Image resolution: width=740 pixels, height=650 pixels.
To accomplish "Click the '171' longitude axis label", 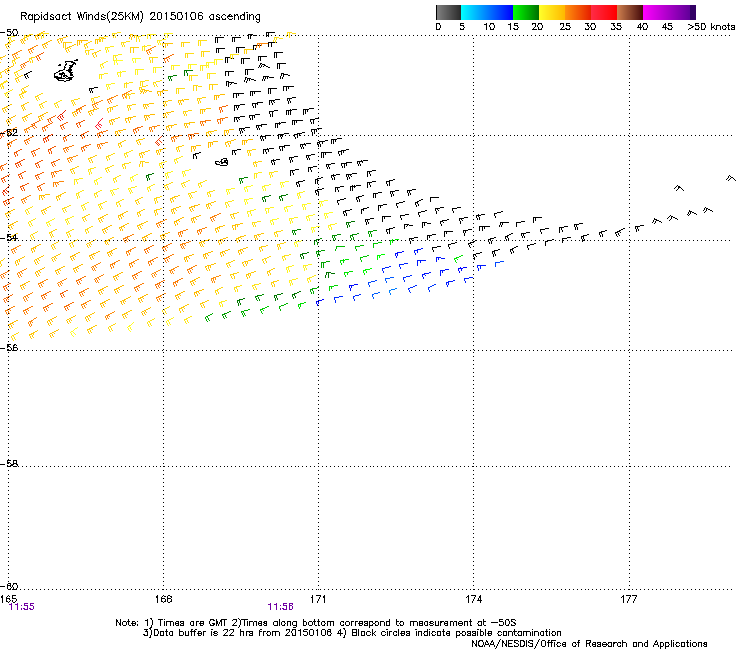I will click(318, 599).
